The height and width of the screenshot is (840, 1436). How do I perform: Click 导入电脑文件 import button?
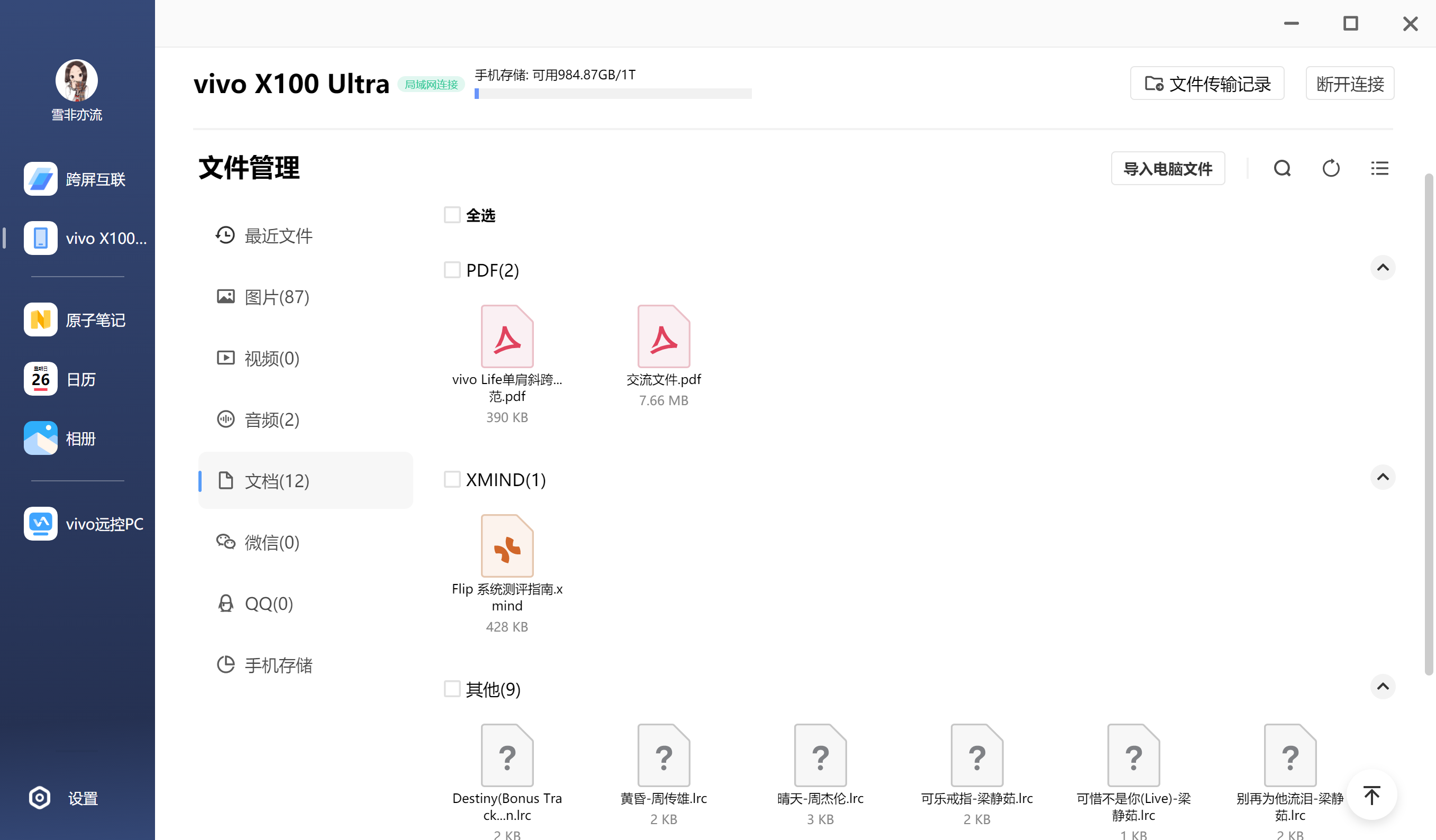click(1168, 168)
